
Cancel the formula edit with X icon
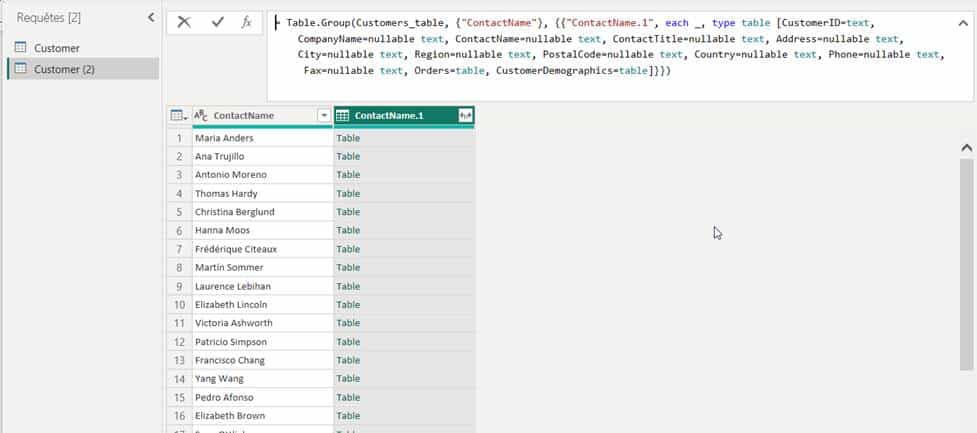point(184,22)
